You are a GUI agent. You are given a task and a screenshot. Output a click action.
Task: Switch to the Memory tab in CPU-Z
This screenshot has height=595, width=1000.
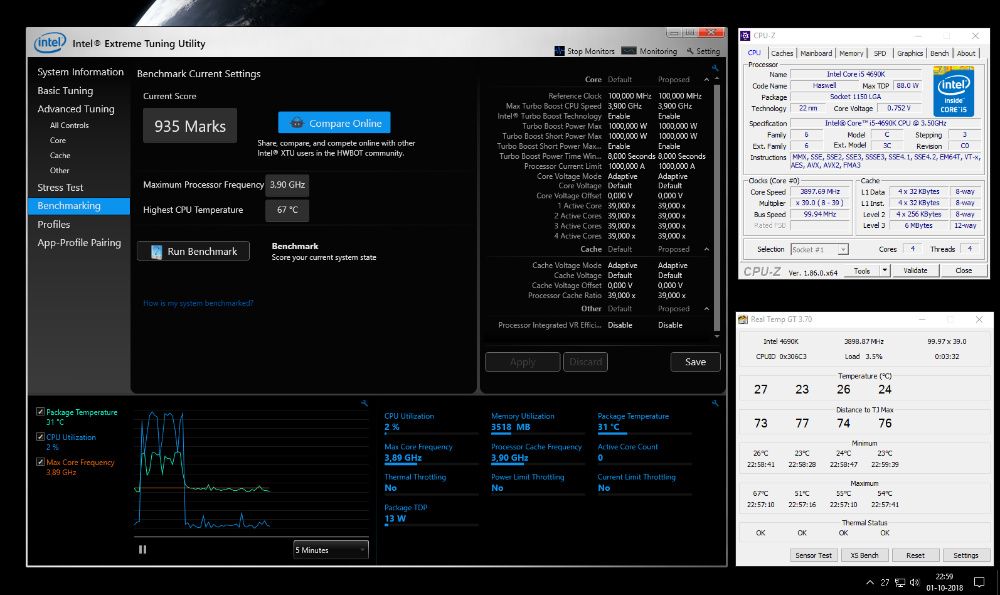851,54
